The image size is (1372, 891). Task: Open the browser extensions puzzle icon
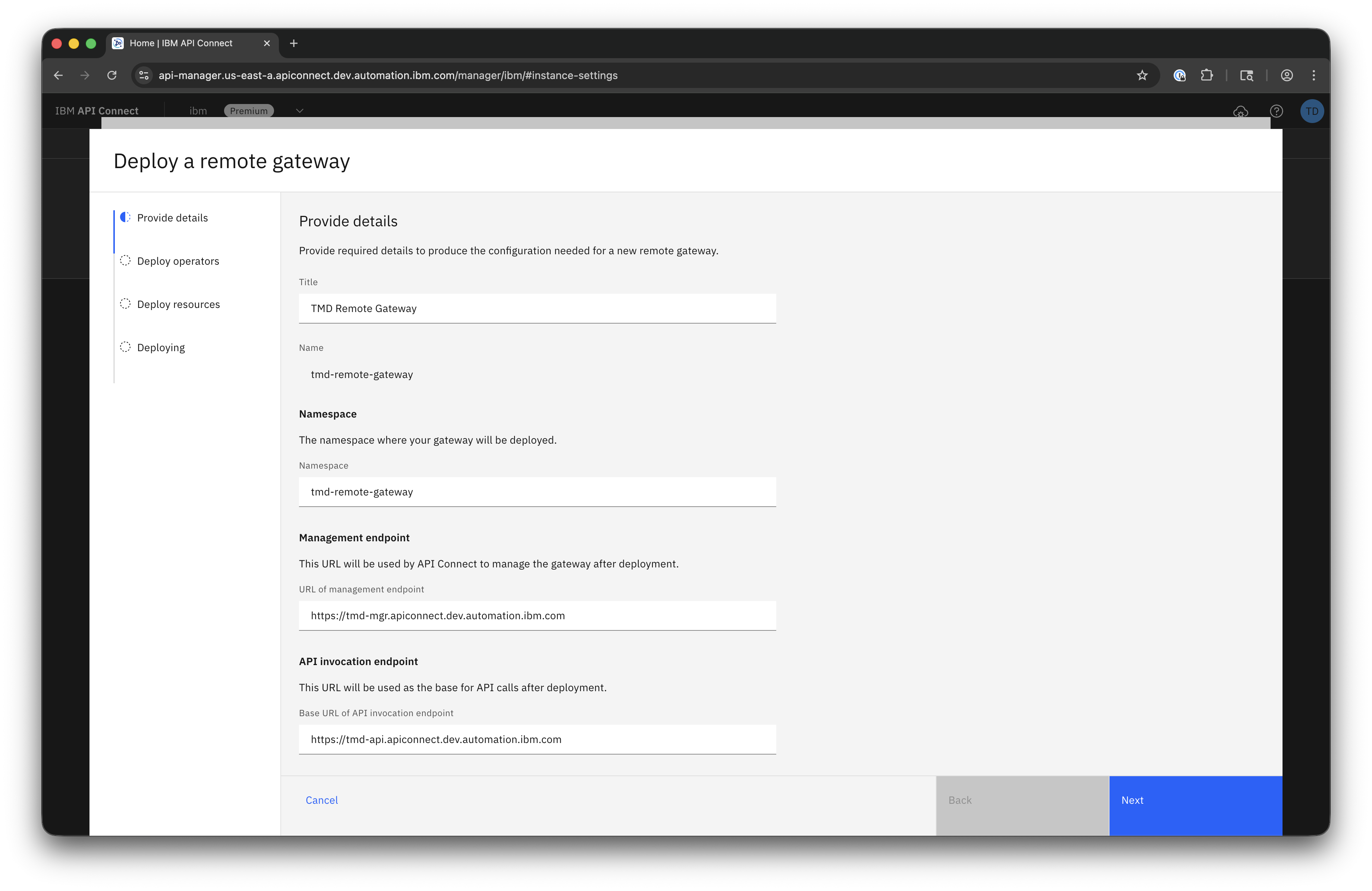pyautogui.click(x=1206, y=76)
